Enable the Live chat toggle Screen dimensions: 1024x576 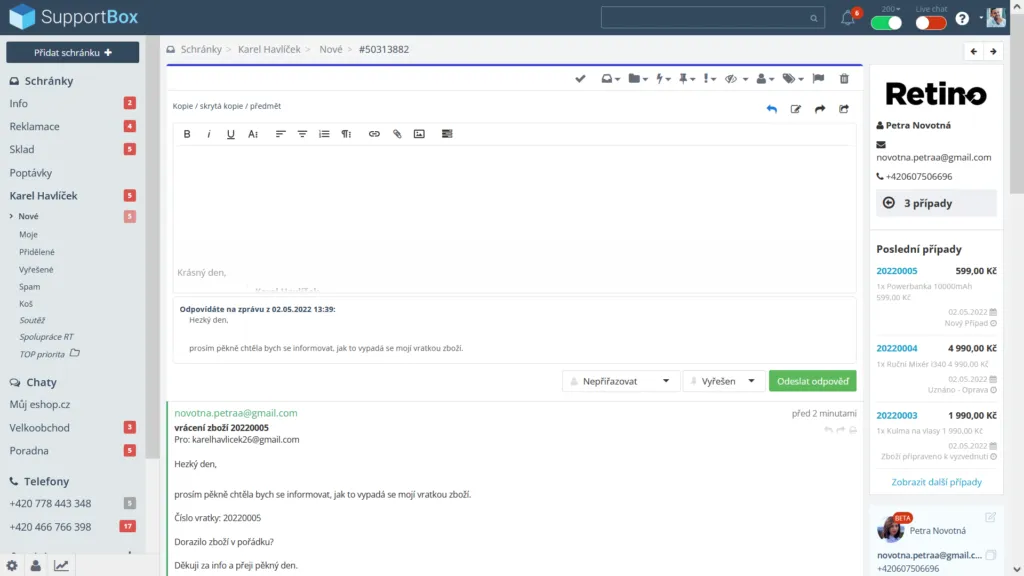pos(930,21)
